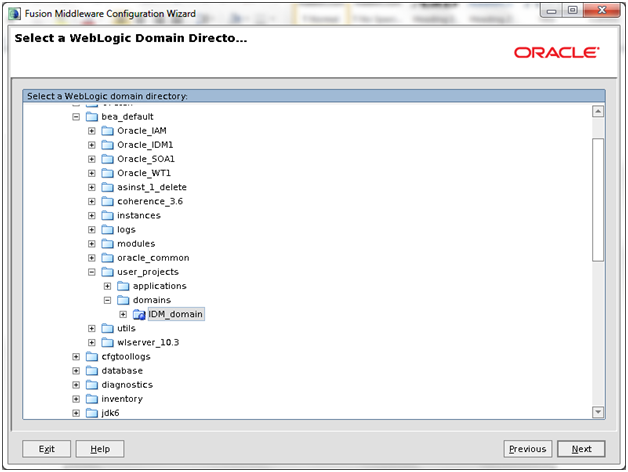Expand the logs tree node
Viewport: 628px width, 472px height.
click(92, 230)
